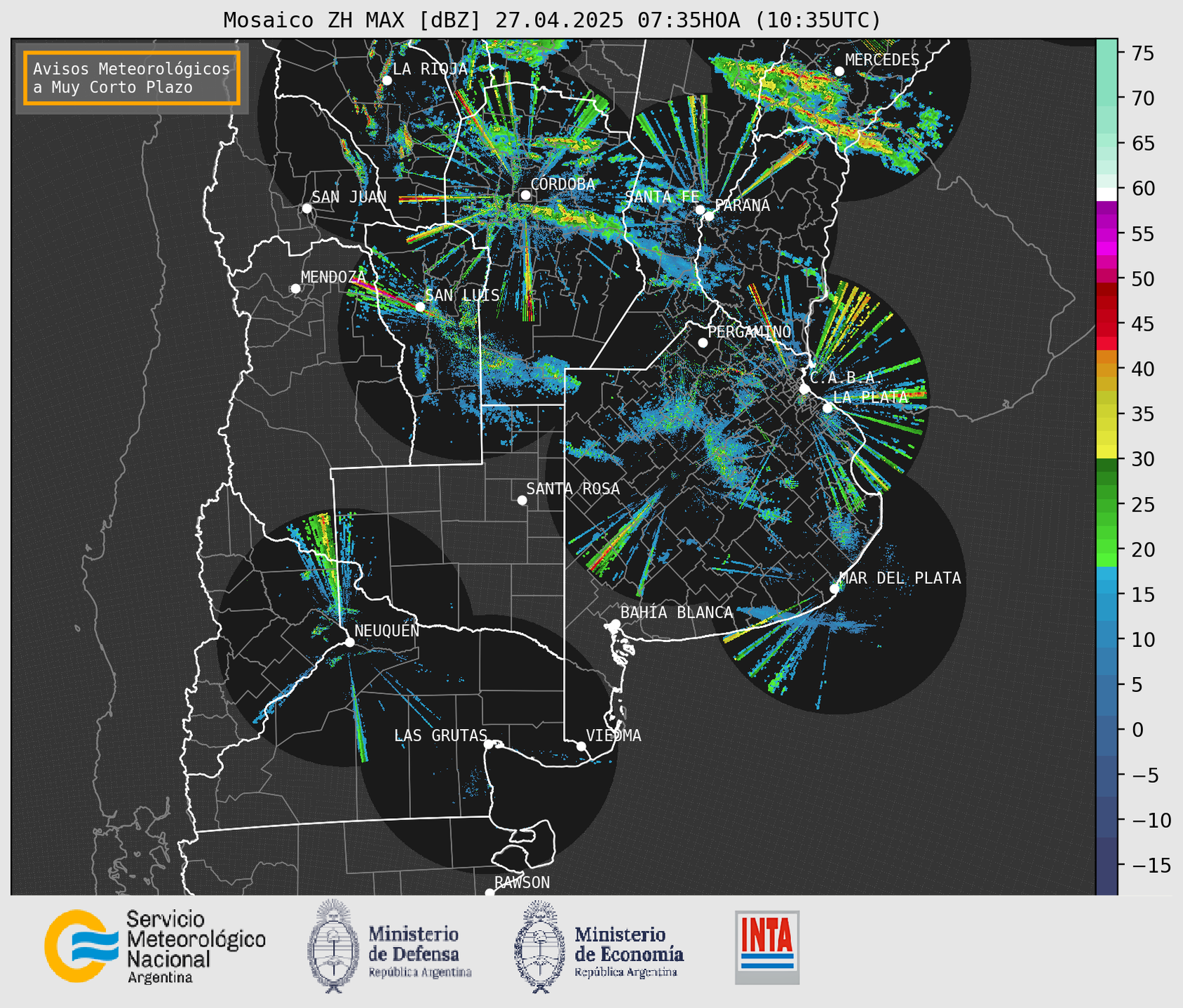Select the C.A.B.A. city marker
The height and width of the screenshot is (1008, 1183).
pyautogui.click(x=804, y=389)
